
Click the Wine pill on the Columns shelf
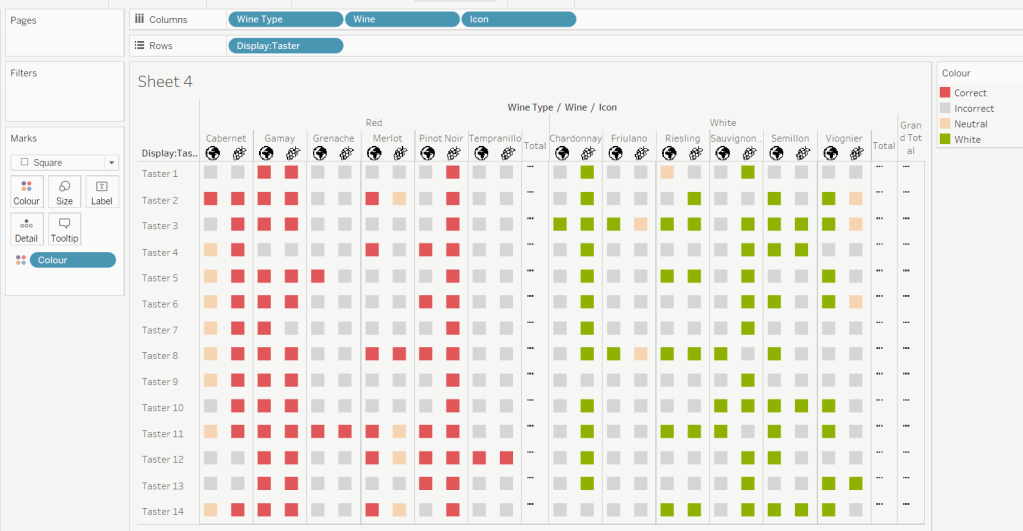(401, 19)
